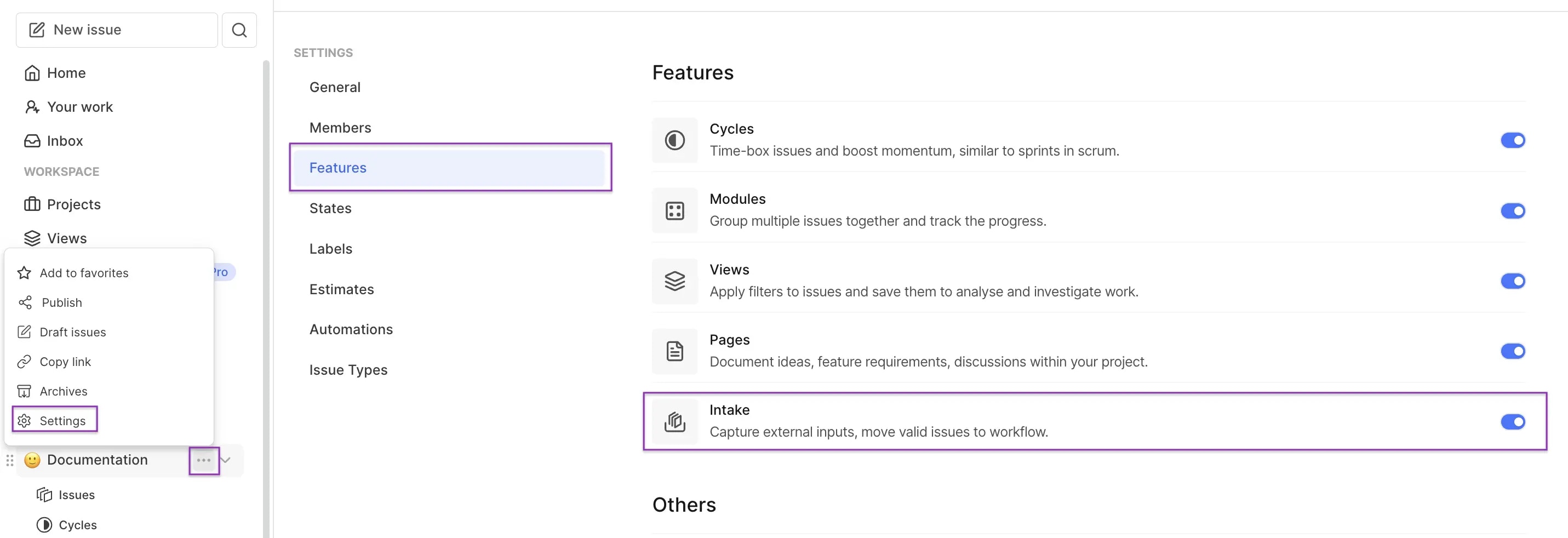Turn off the Modules toggle
This screenshot has height=538, width=1568.
[1514, 210]
